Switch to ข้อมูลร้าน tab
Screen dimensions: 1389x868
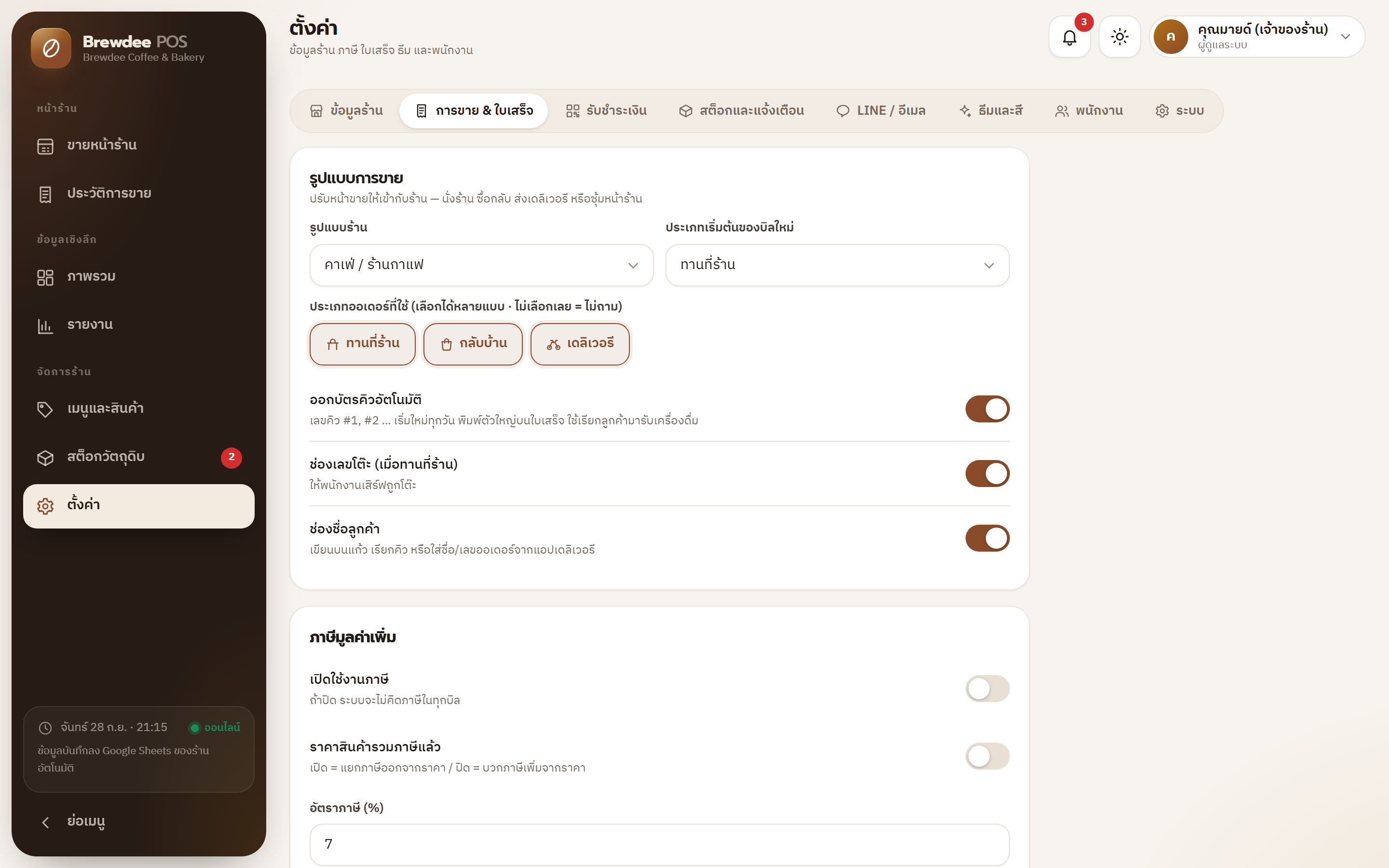click(x=346, y=111)
